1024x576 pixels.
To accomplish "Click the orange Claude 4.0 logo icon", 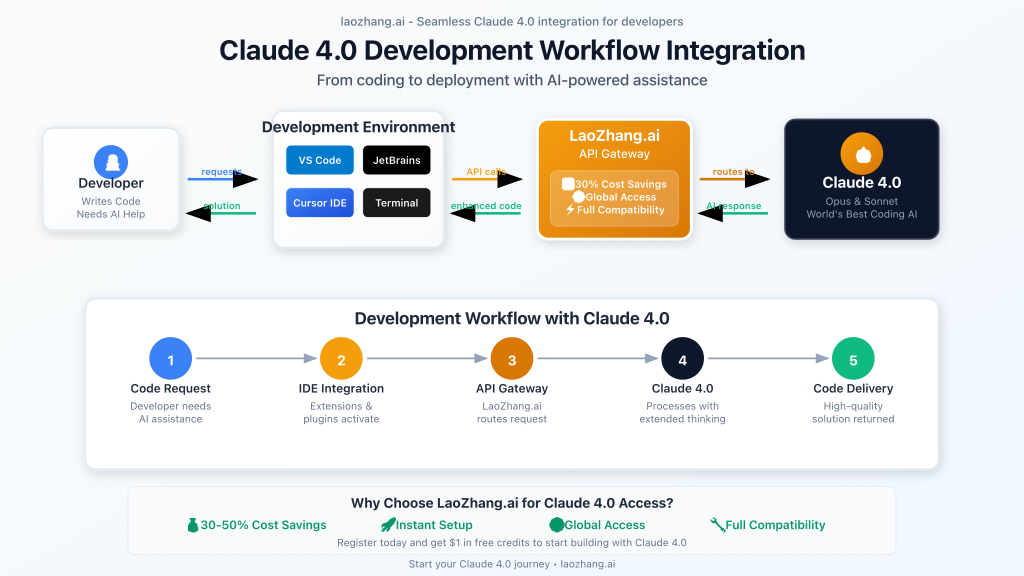I will pos(861,154).
